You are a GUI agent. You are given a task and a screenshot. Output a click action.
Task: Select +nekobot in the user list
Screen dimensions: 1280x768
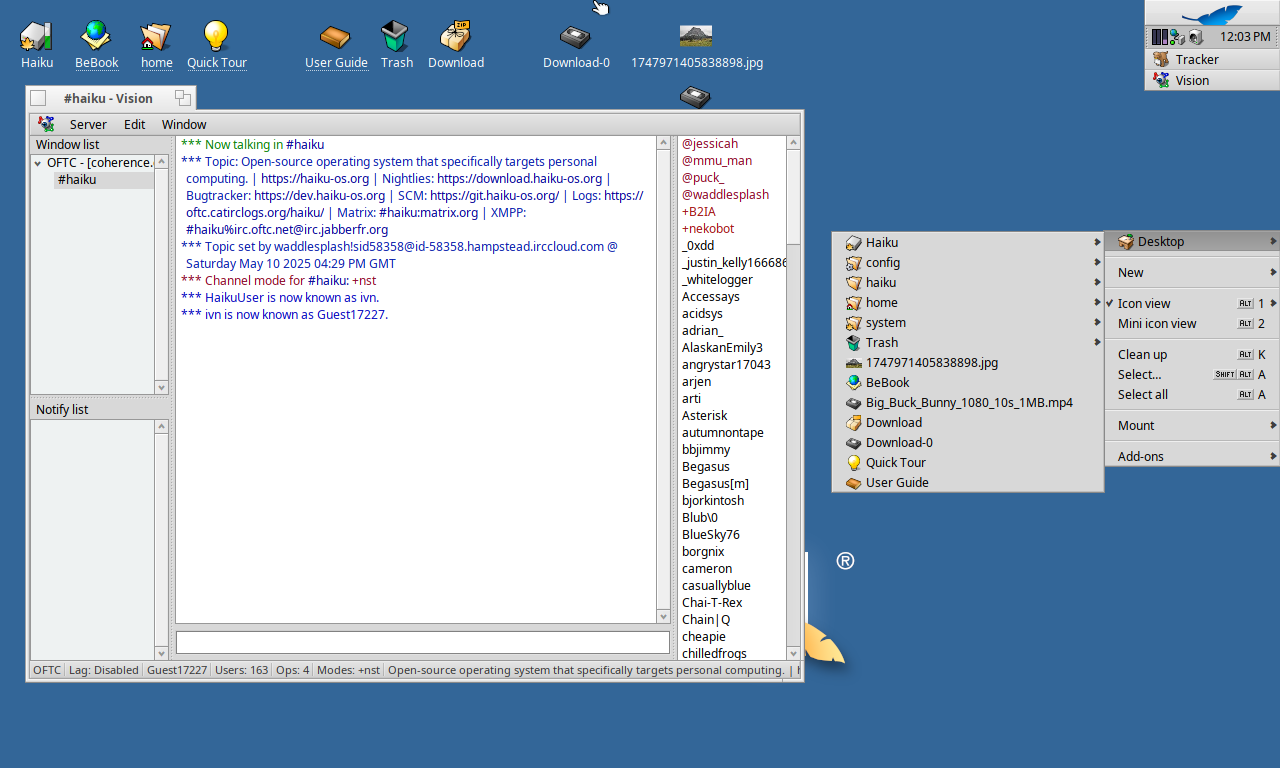pyautogui.click(x=708, y=229)
